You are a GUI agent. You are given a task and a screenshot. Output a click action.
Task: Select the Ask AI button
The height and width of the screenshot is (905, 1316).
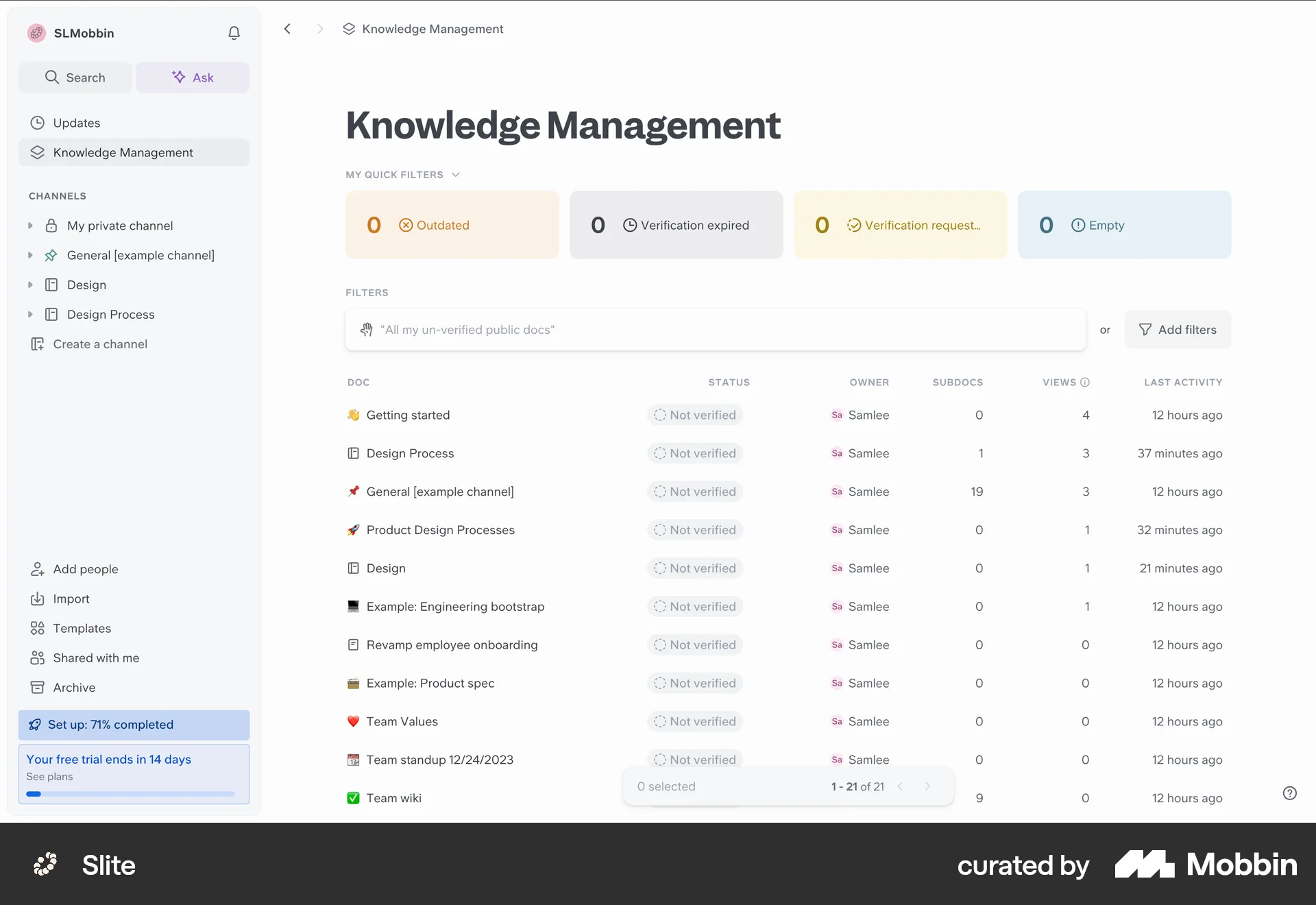(x=193, y=77)
